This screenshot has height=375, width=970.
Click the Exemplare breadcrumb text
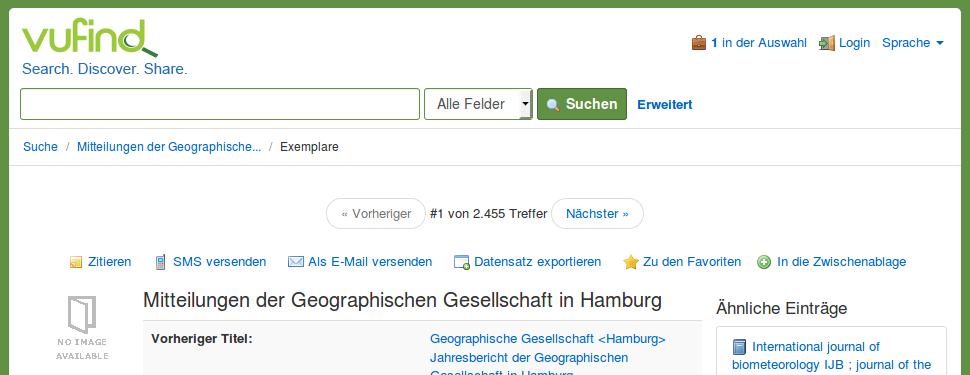[x=309, y=147]
